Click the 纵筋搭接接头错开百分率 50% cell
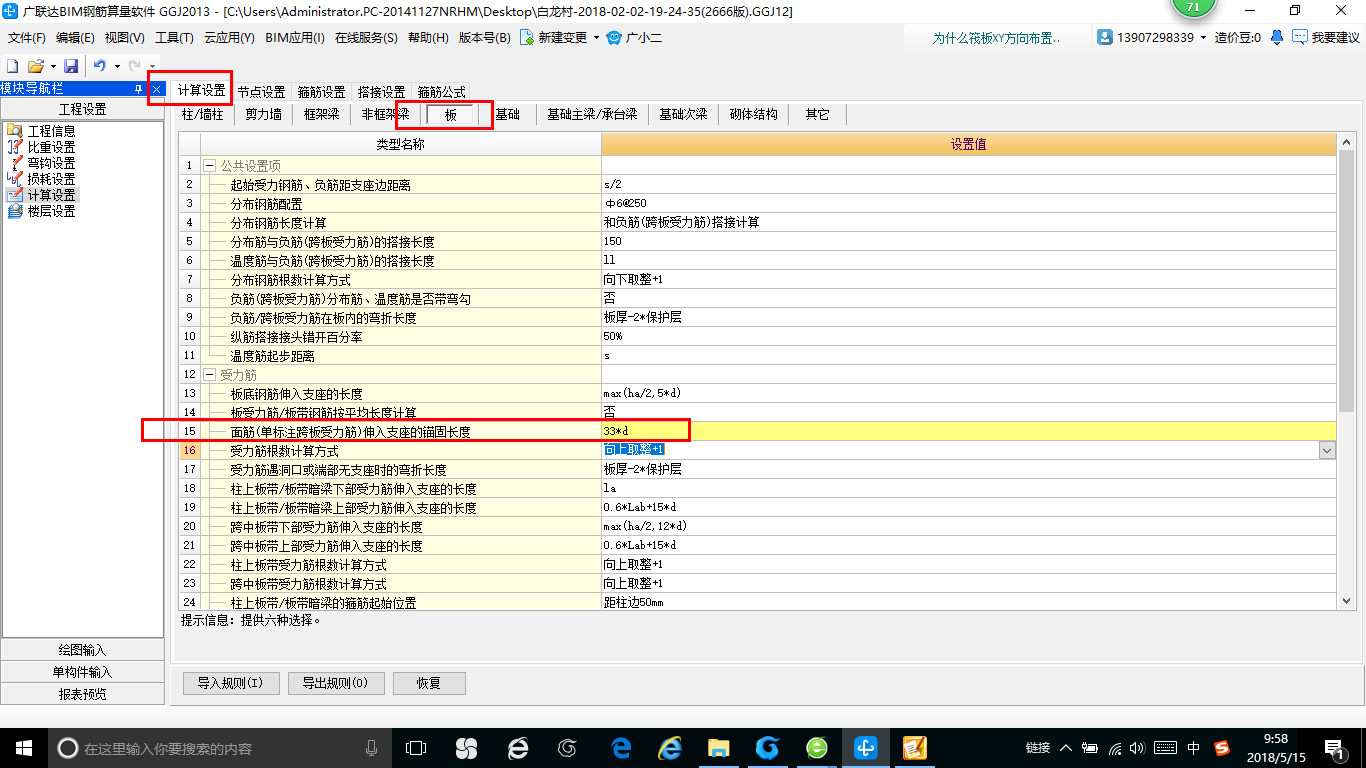Viewport: 1366px width, 768px height. pos(969,336)
